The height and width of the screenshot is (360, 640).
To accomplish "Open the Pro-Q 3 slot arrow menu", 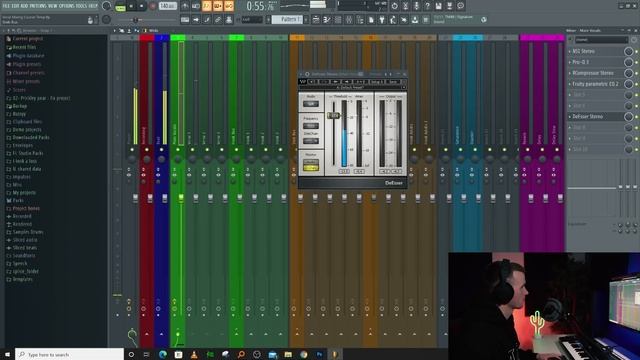I will [570, 62].
